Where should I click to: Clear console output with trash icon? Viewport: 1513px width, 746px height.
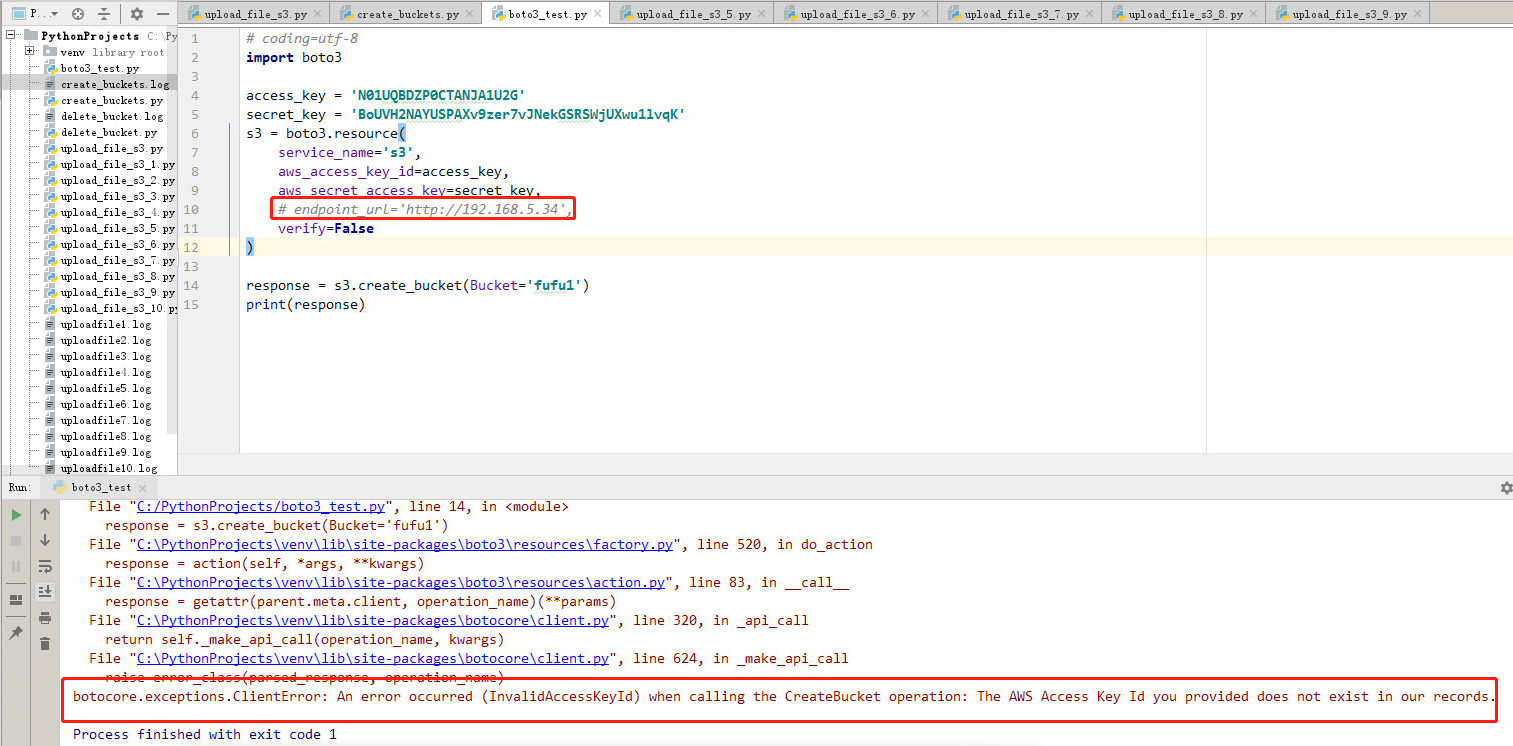pos(45,644)
